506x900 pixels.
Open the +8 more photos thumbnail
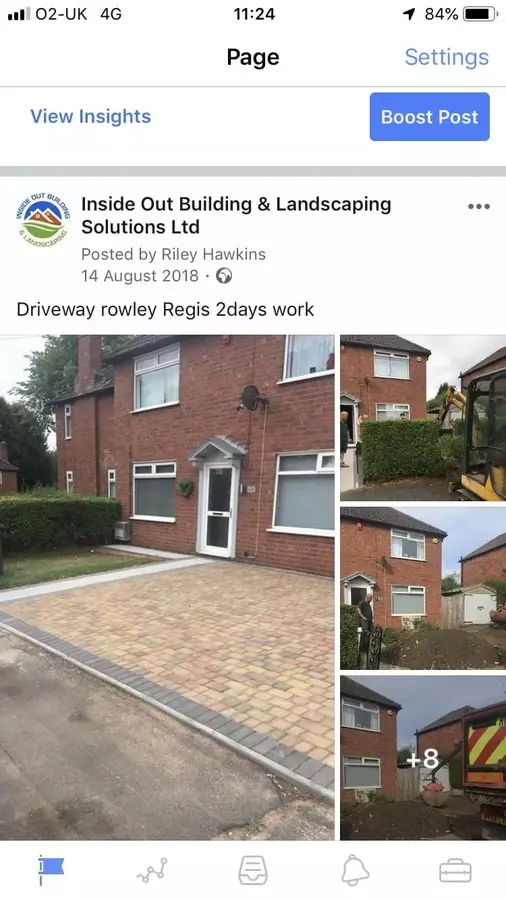423,758
